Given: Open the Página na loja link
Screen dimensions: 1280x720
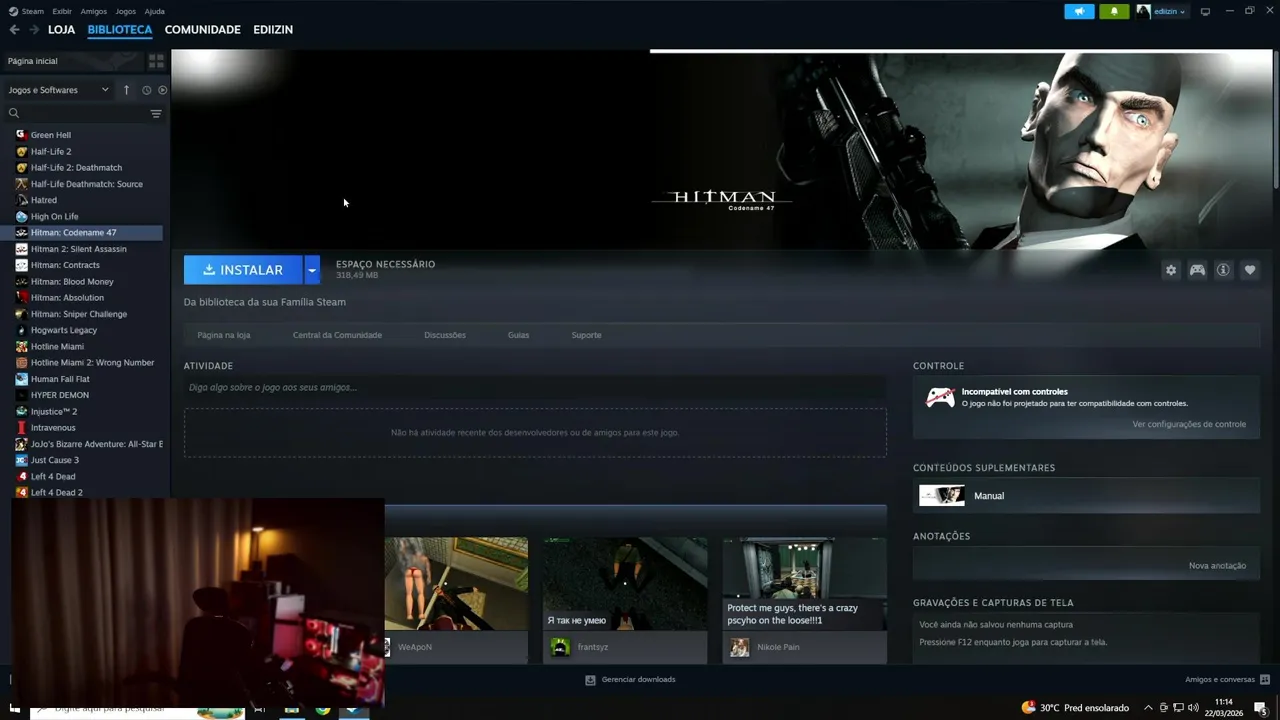Looking at the screenshot, I should point(224,335).
